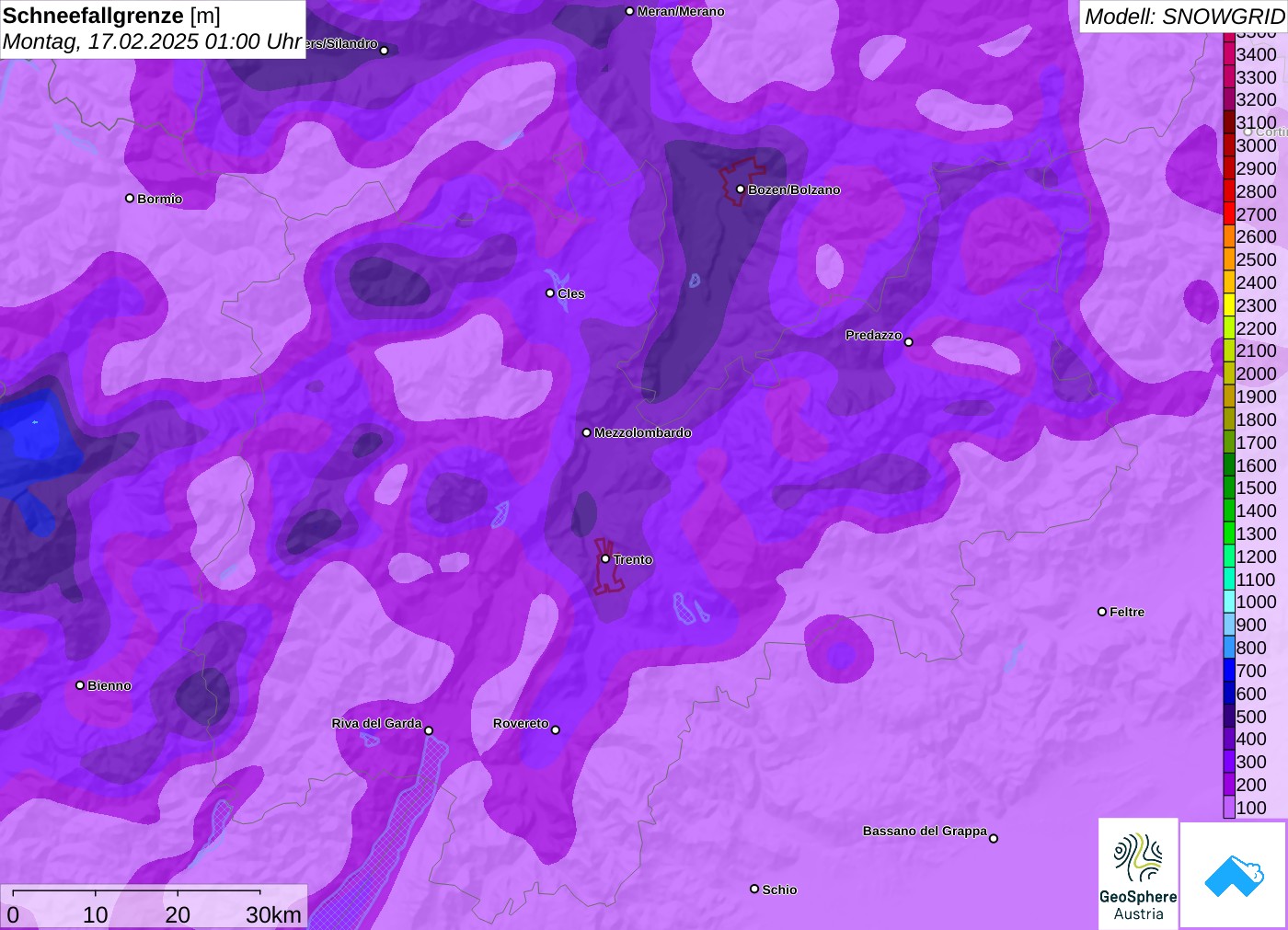Click the 'Bozen/Bolzano' map label
The image size is (1288, 930).
tap(794, 189)
